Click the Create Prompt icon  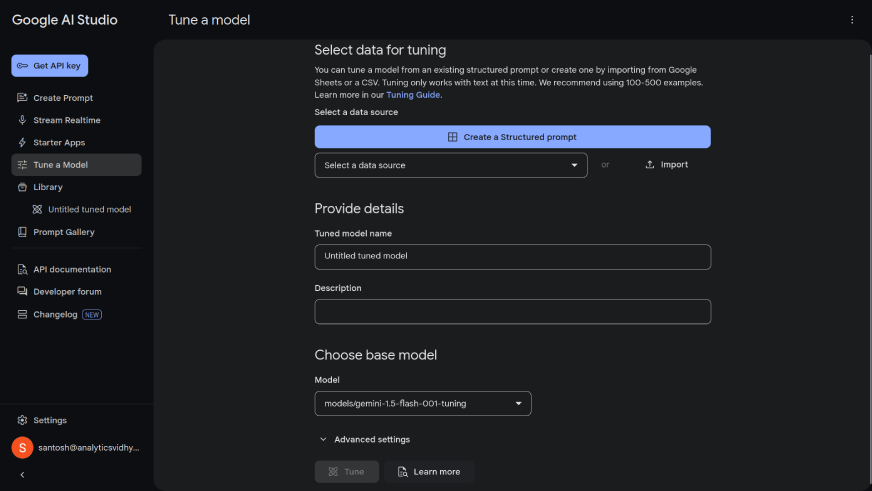point(22,98)
